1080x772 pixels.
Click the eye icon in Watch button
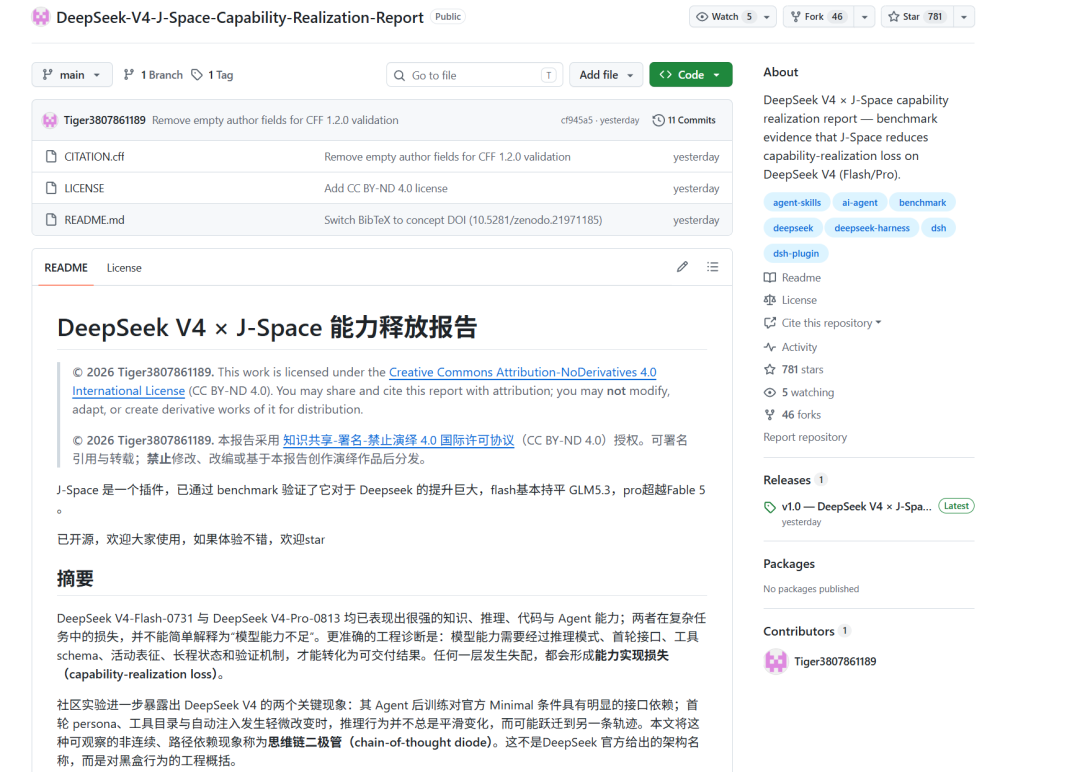[702, 17]
